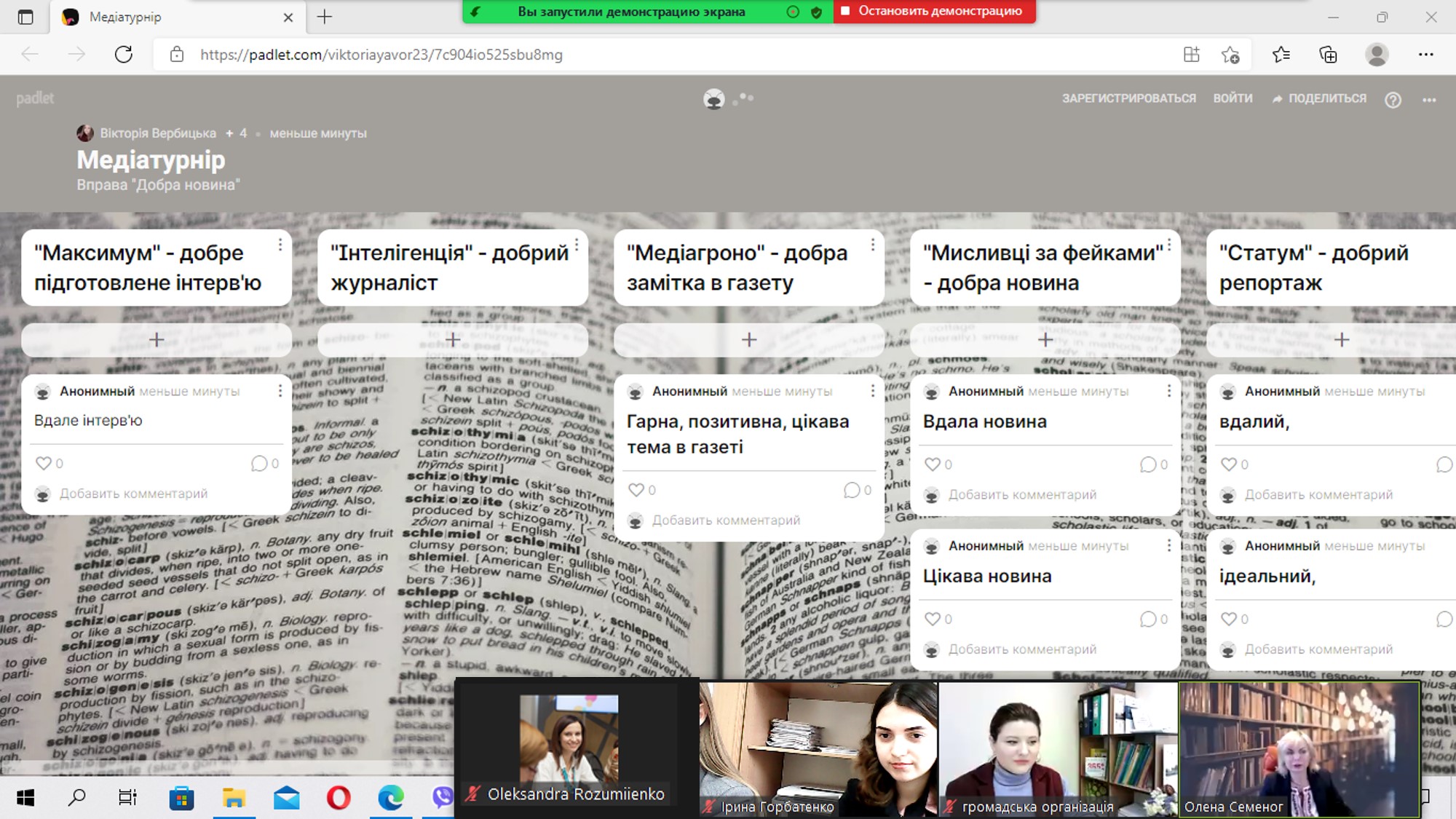Click ВОЙТИ login link
Image resolution: width=1456 pixels, height=819 pixels.
click(1233, 98)
